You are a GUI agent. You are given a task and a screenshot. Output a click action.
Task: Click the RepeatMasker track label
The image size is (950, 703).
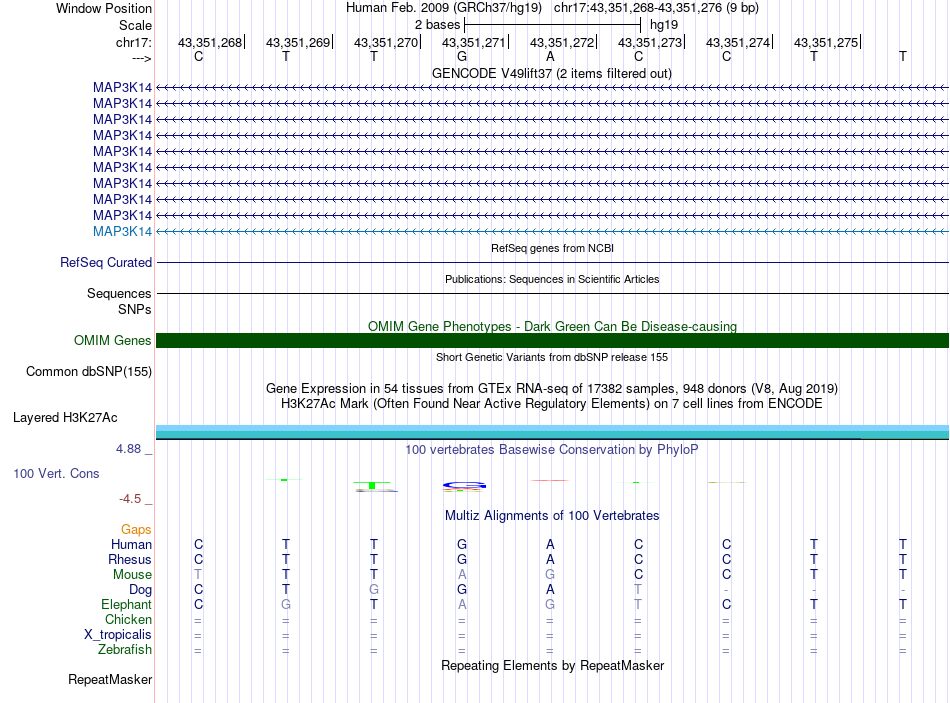(110, 680)
